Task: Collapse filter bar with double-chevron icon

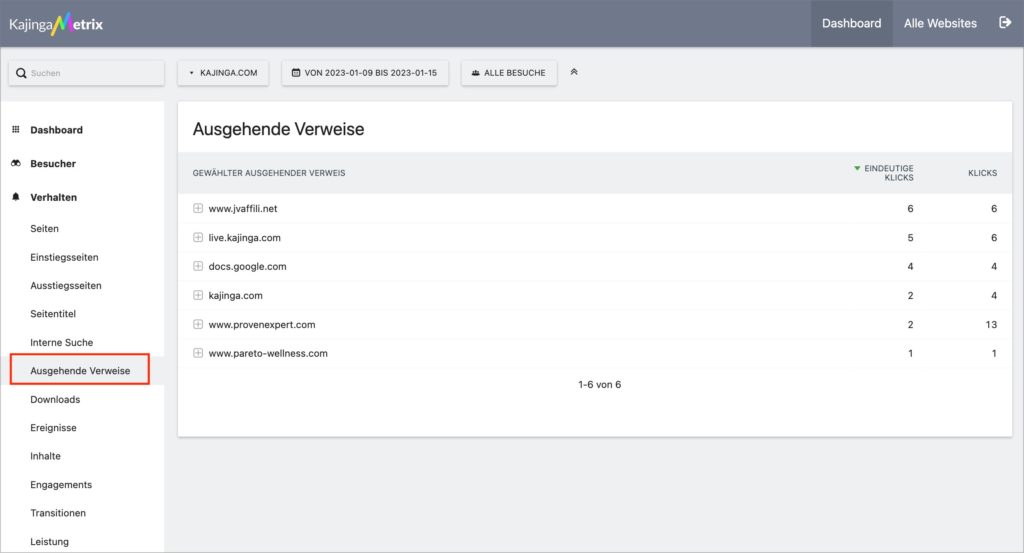Action: 574,72
